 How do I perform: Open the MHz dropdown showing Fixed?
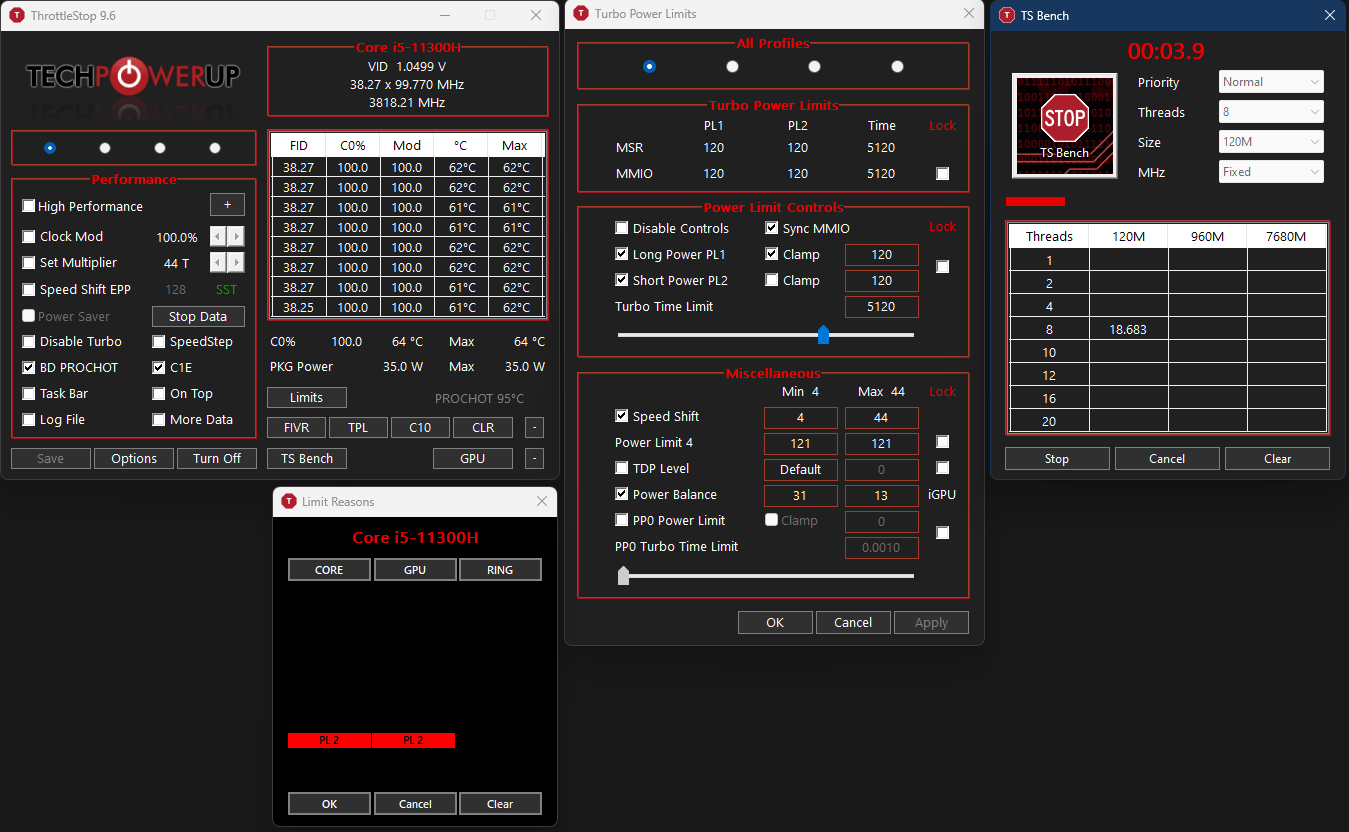point(1271,171)
